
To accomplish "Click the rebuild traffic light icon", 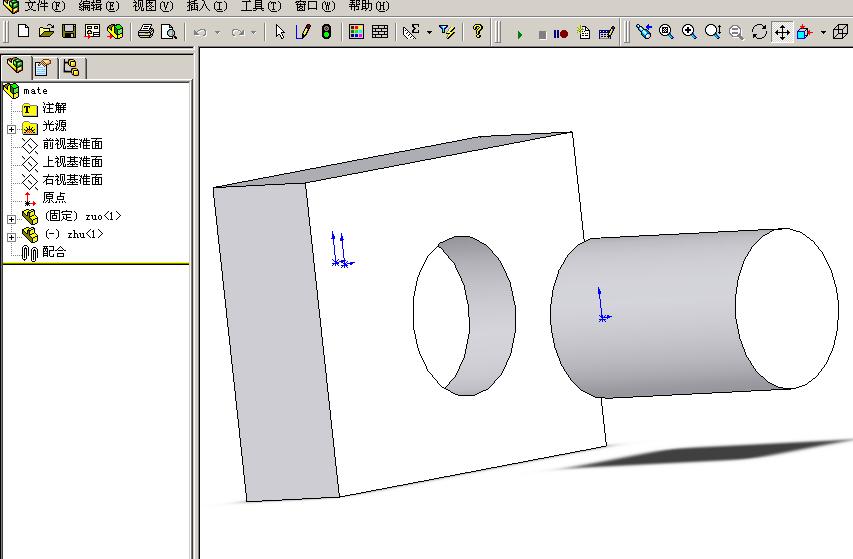I will (x=326, y=32).
